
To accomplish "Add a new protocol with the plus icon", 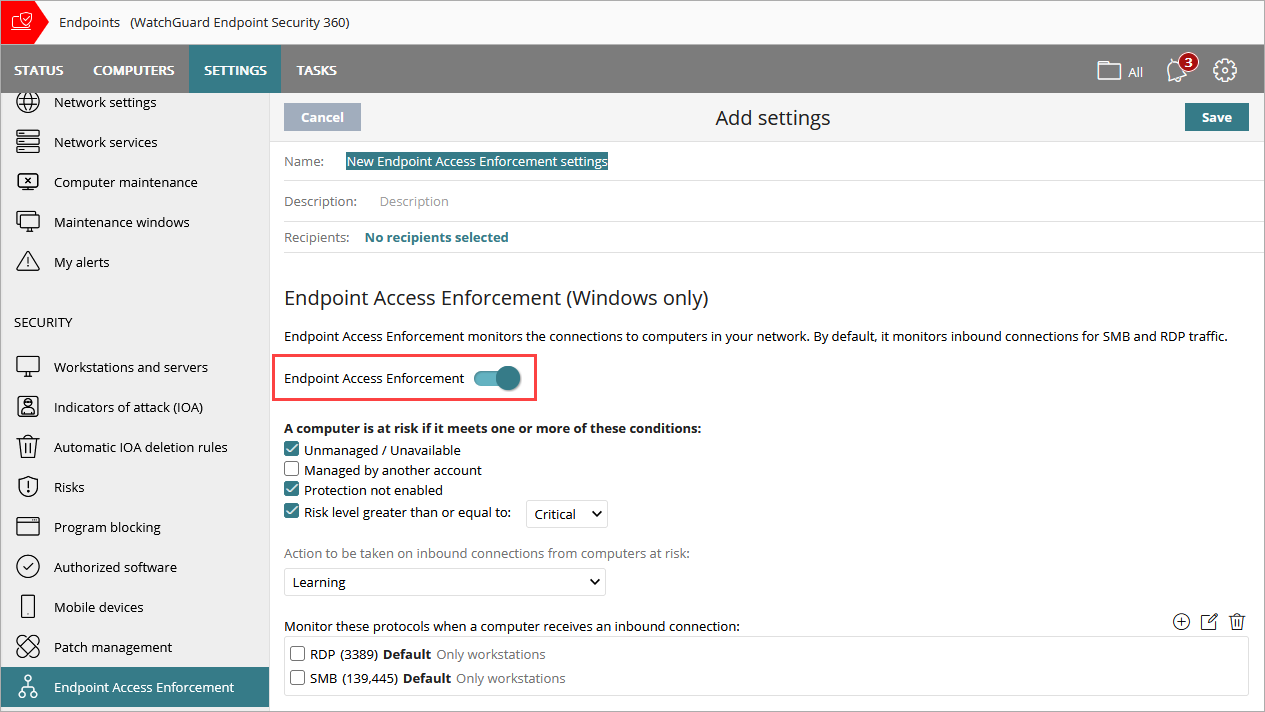I will 1181,621.
